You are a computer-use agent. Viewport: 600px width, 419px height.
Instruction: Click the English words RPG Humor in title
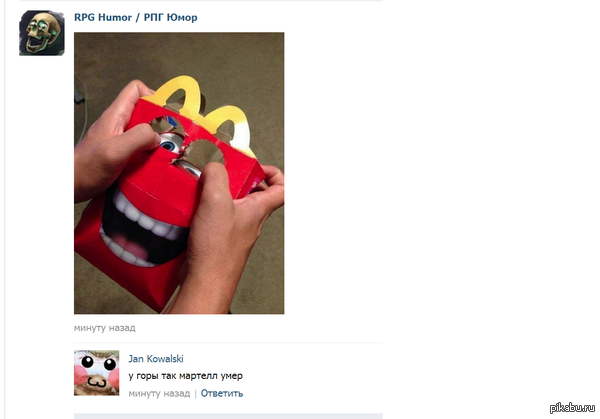103,18
